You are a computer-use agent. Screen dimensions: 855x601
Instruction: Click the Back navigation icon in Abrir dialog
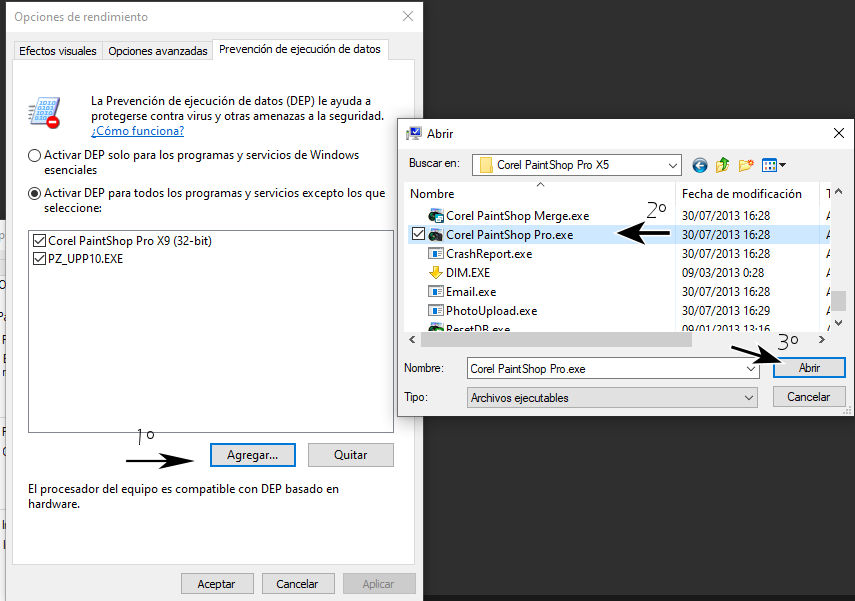(700, 165)
